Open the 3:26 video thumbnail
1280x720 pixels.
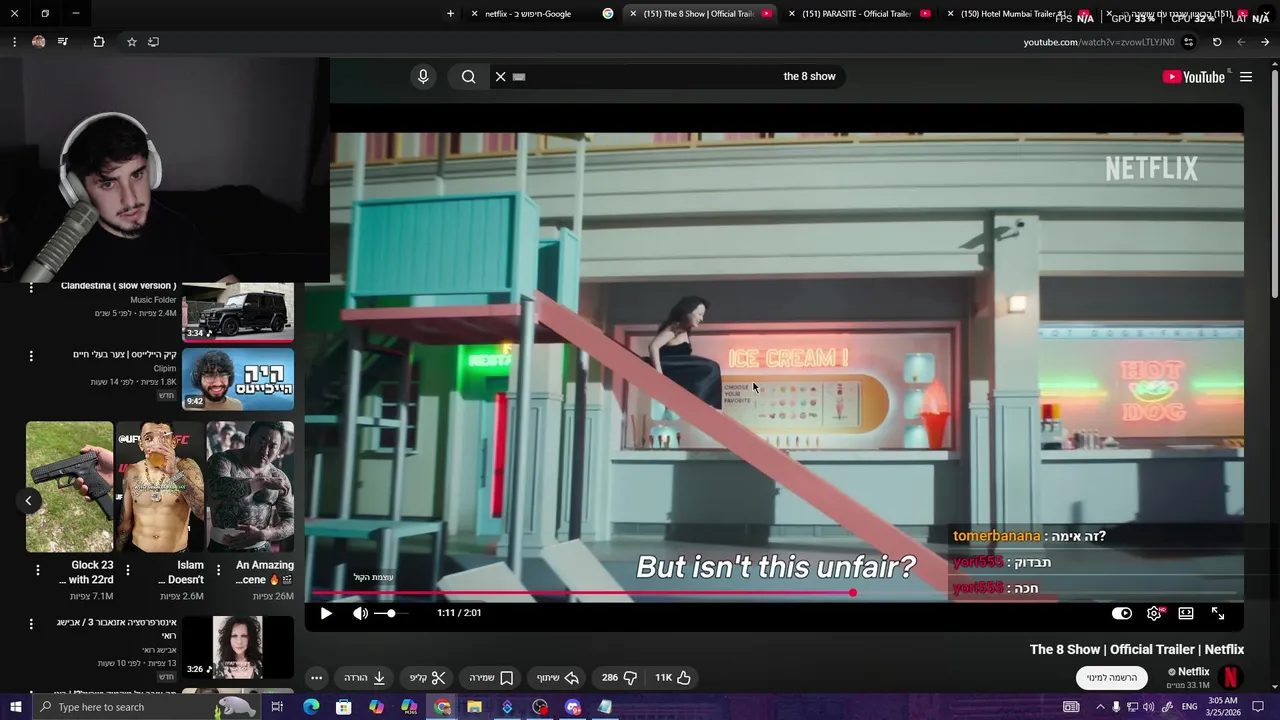coord(238,647)
